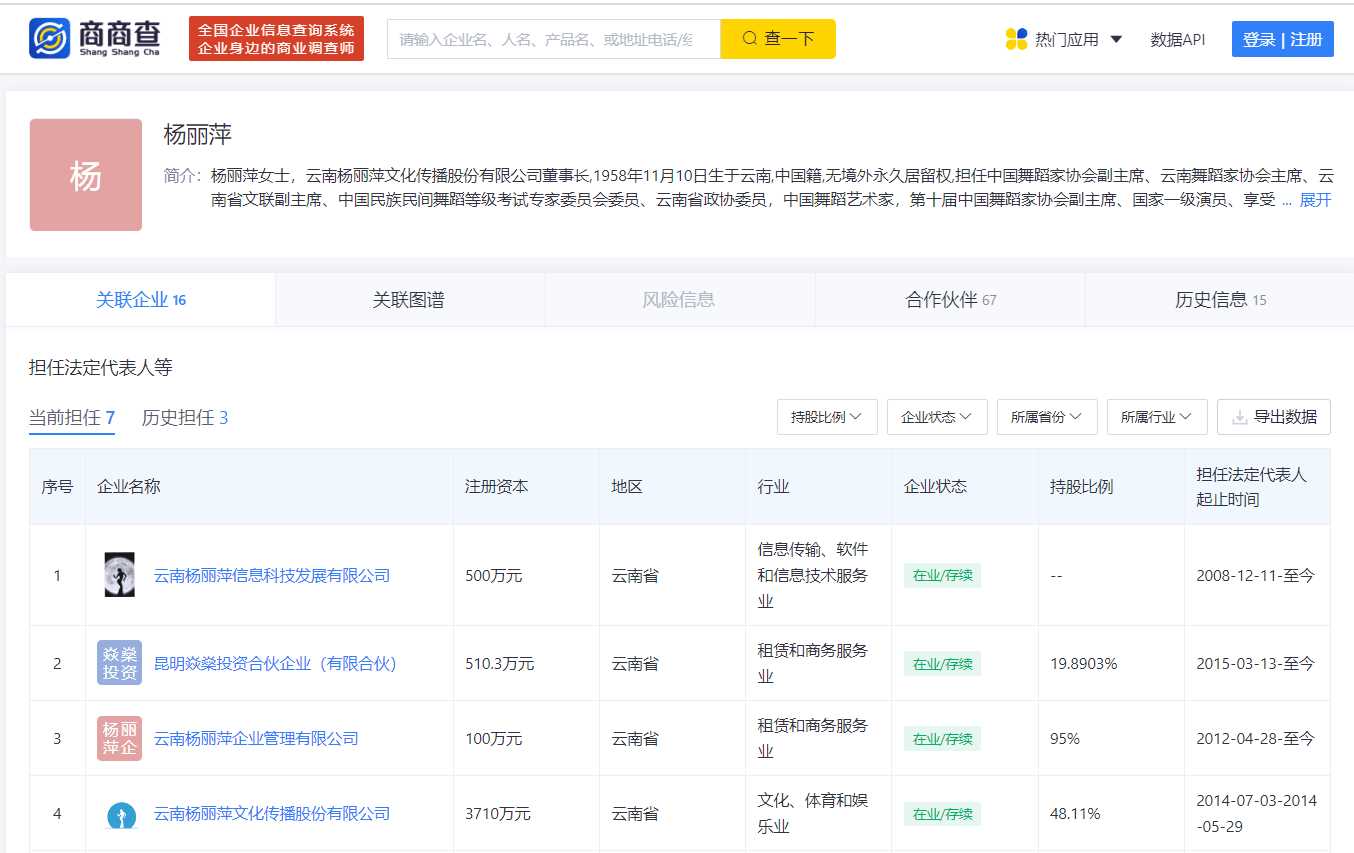
Task: Click the 杨丽萍企 company logo icon
Action: (x=120, y=738)
